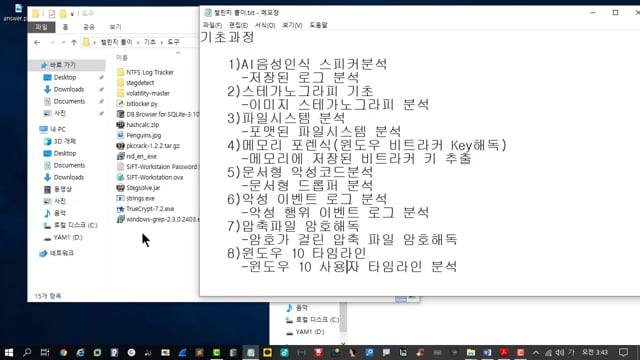Open the 보기 ribbon tab in Explorer
The width and height of the screenshot is (640, 360).
[115, 27]
